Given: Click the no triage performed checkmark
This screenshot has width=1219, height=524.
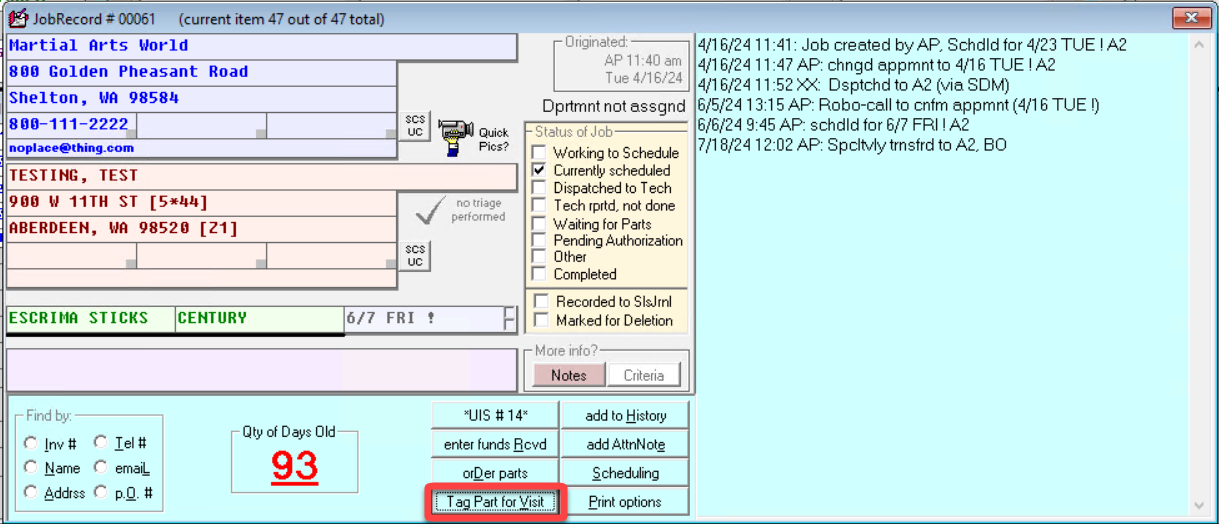Looking at the screenshot, I should [430, 210].
